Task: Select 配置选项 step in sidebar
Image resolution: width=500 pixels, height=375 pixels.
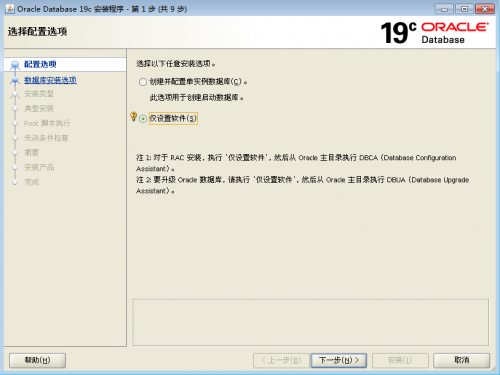Action: [40, 64]
